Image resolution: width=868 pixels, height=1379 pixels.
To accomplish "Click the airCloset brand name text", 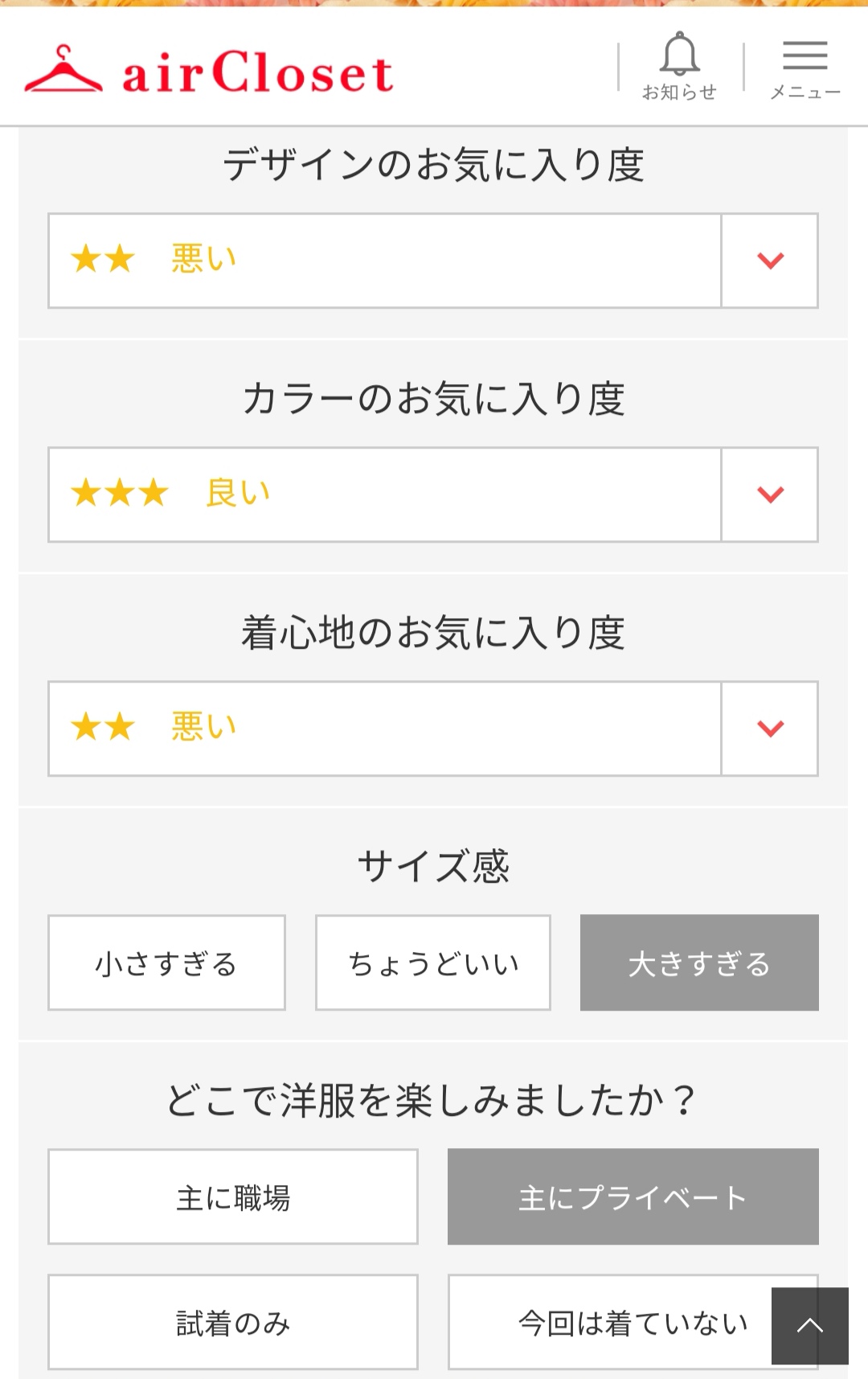I will pyautogui.click(x=257, y=72).
